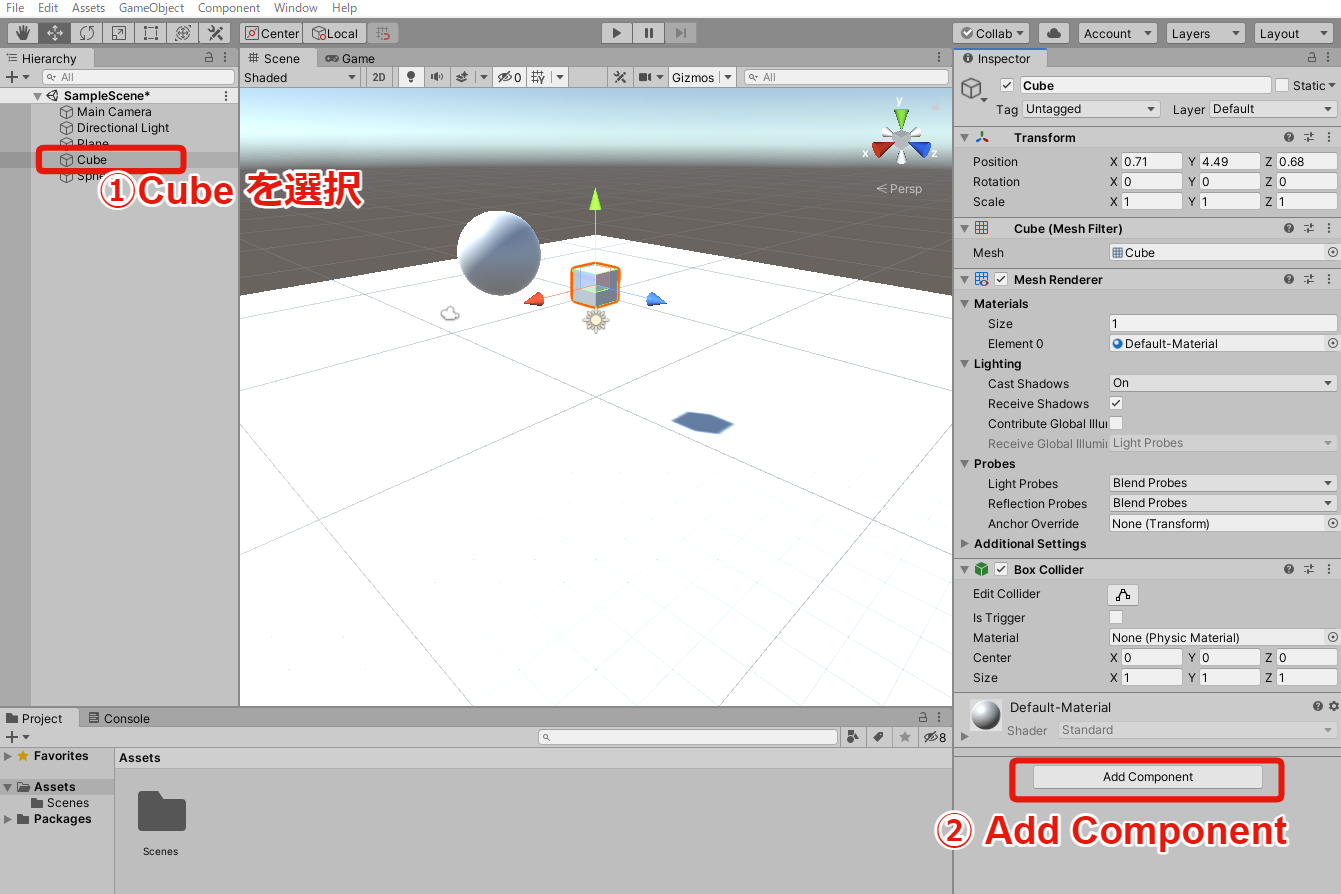Viewport: 1341px width, 894px height.
Task: Click the grid visibility icon in Scene toolbar
Action: point(537,76)
